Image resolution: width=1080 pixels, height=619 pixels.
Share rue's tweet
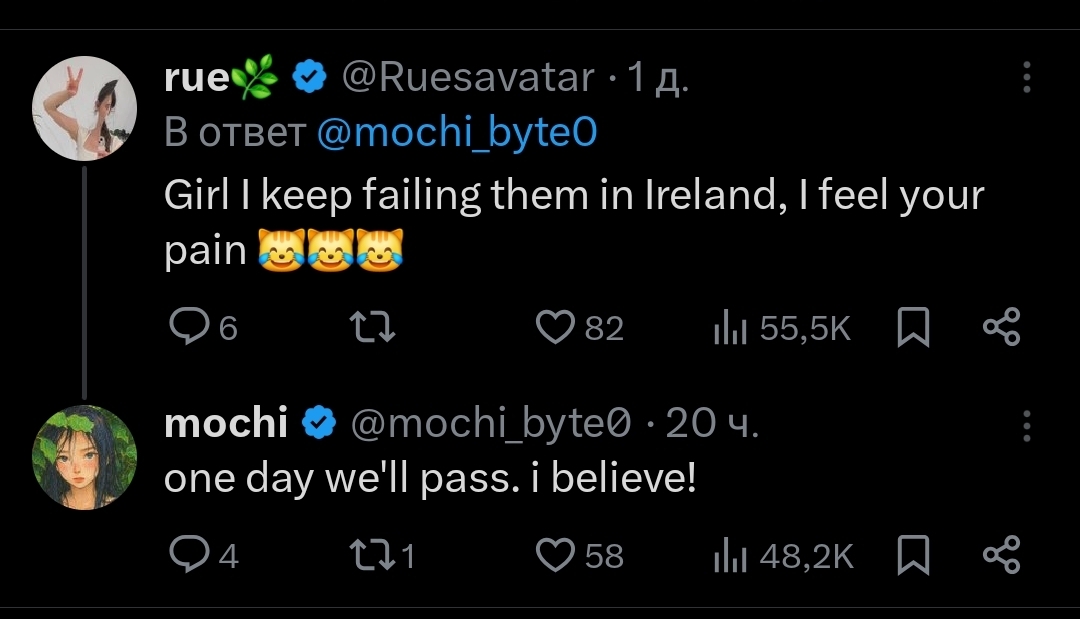coord(1002,328)
